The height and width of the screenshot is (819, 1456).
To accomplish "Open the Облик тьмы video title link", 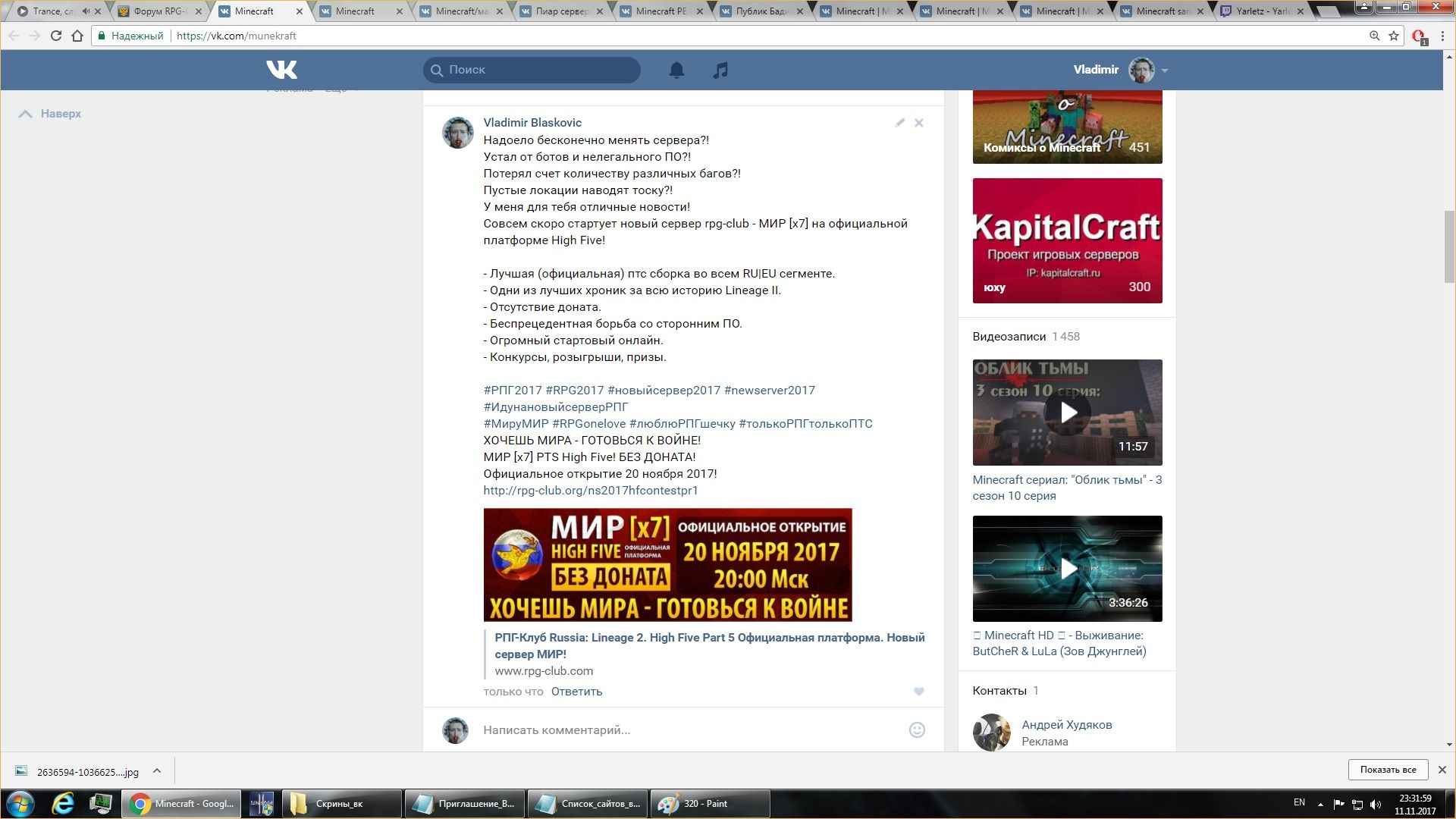I will [x=1067, y=488].
